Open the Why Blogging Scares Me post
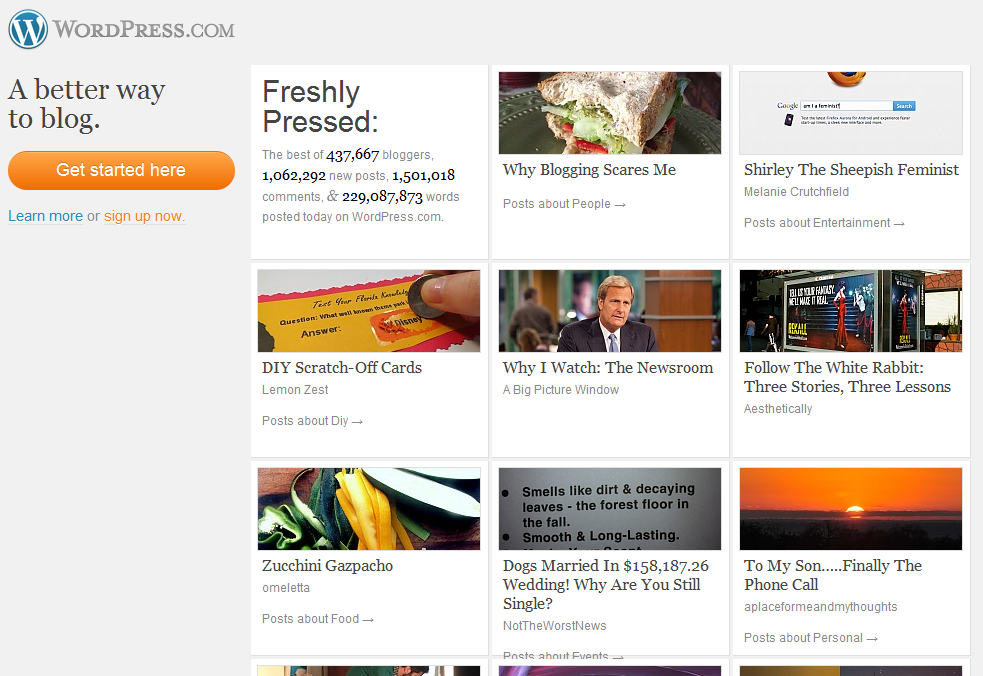Viewport: 983px width, 676px height. coord(589,170)
